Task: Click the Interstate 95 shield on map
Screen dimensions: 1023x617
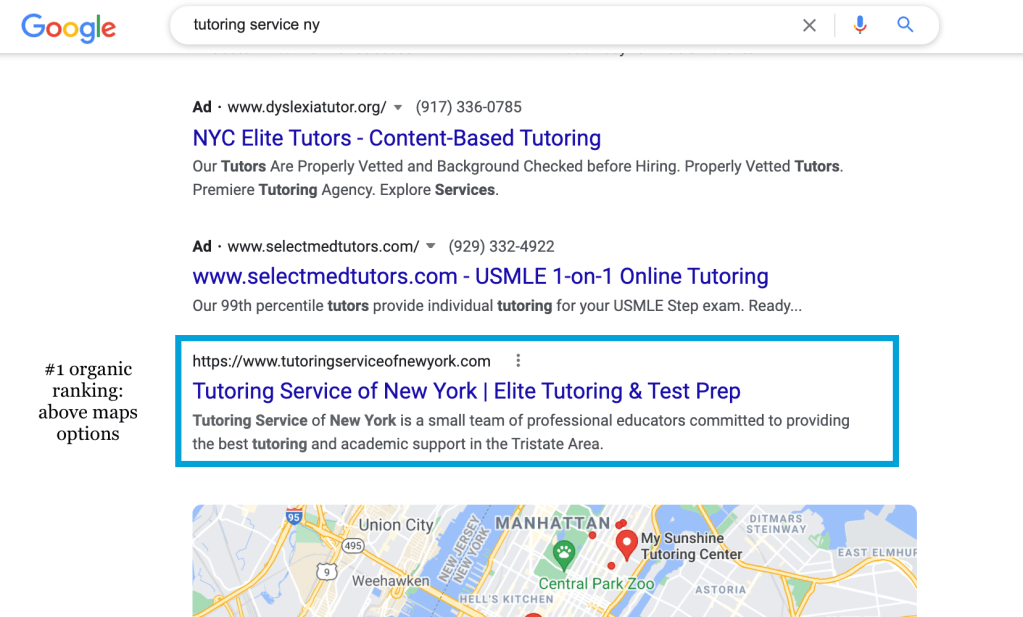Action: 294,517
